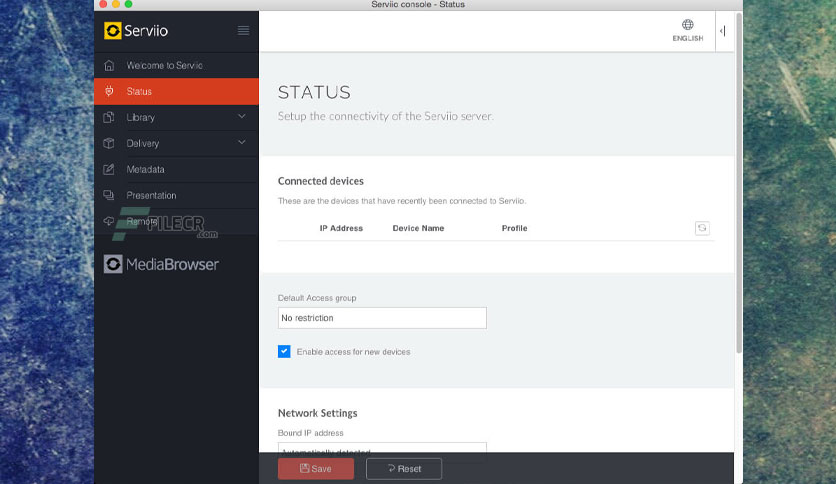This screenshot has height=484, width=836.
Task: Click the Library documents icon
Action: click(x=109, y=117)
